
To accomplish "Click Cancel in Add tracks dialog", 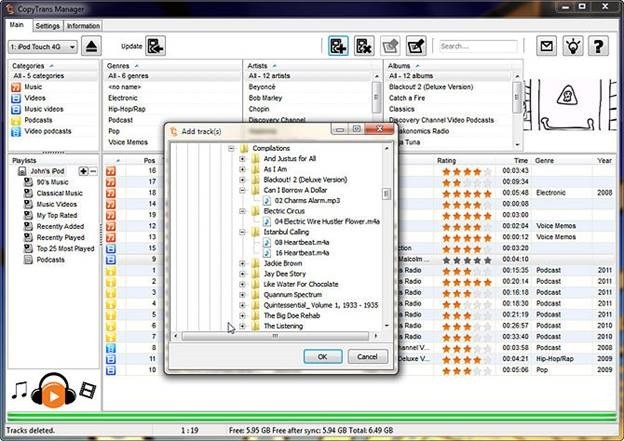I will (367, 357).
